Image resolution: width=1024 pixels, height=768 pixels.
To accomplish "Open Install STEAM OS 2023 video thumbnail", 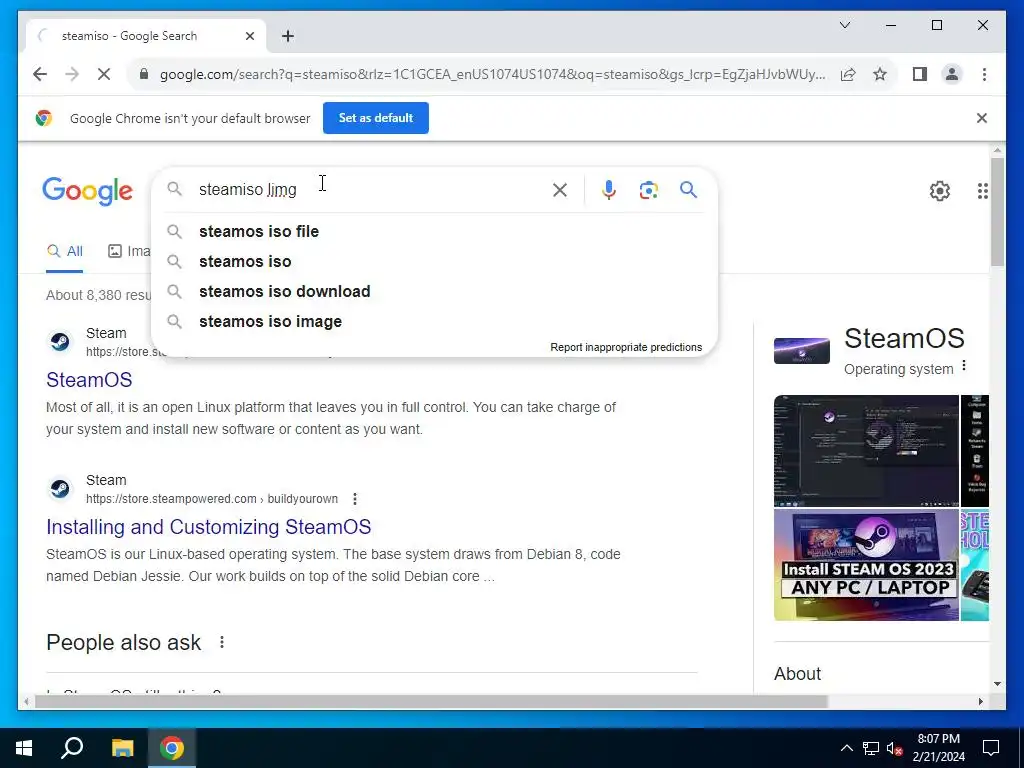I will [866, 566].
